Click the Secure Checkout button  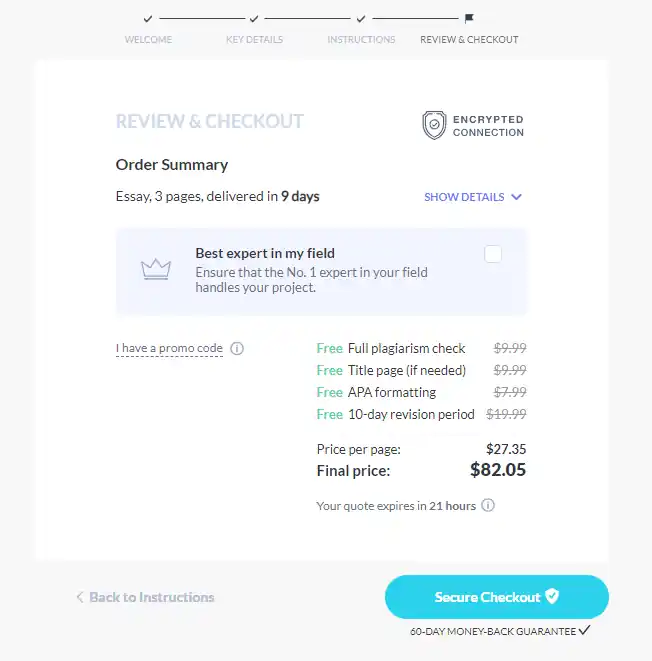pos(496,597)
